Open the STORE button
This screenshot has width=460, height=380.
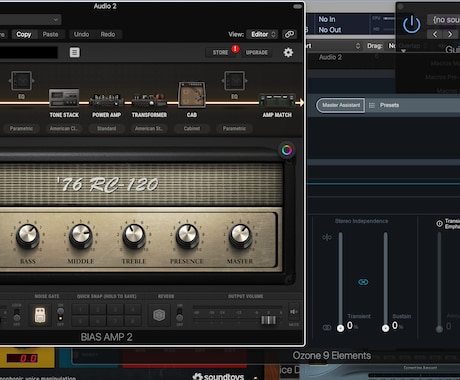[x=220, y=53]
